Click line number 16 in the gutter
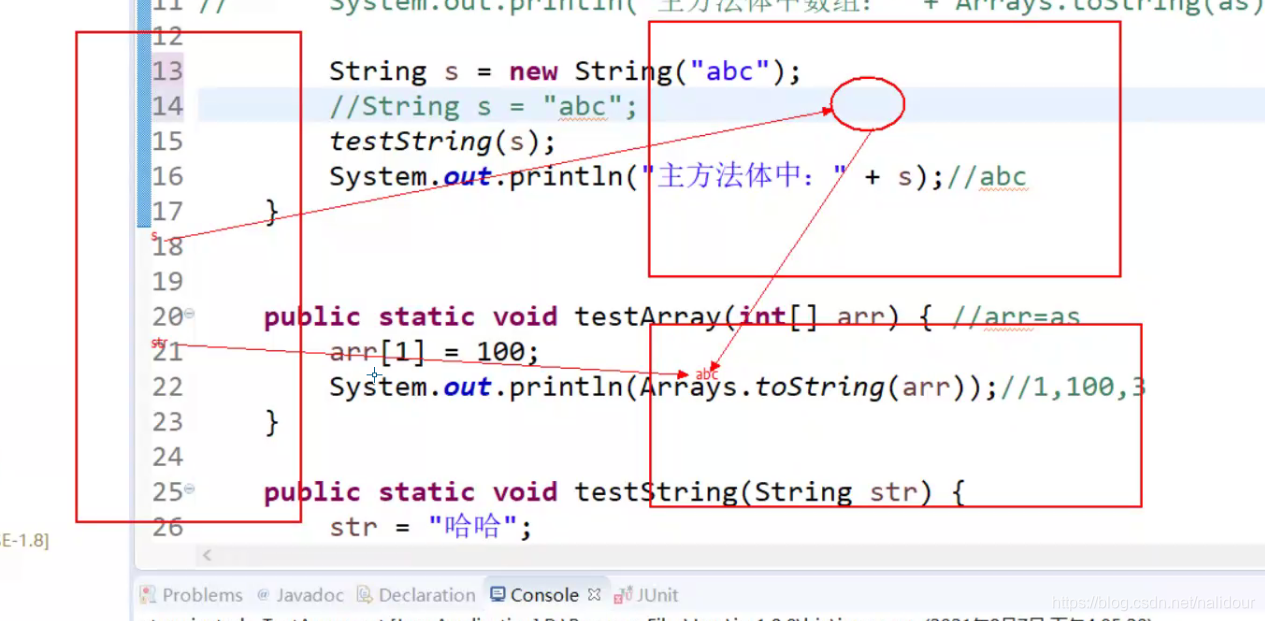This screenshot has width=1265, height=621. [167, 176]
